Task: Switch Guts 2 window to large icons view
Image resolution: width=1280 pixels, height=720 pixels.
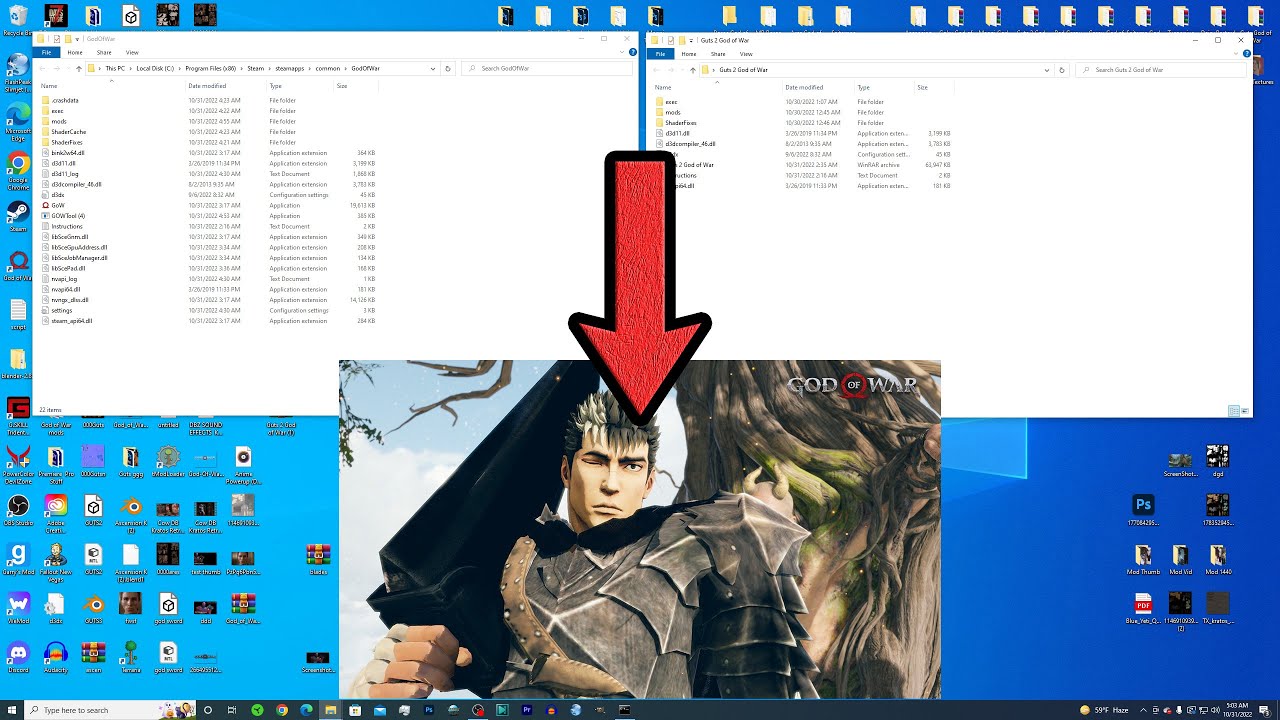Action: point(1243,411)
